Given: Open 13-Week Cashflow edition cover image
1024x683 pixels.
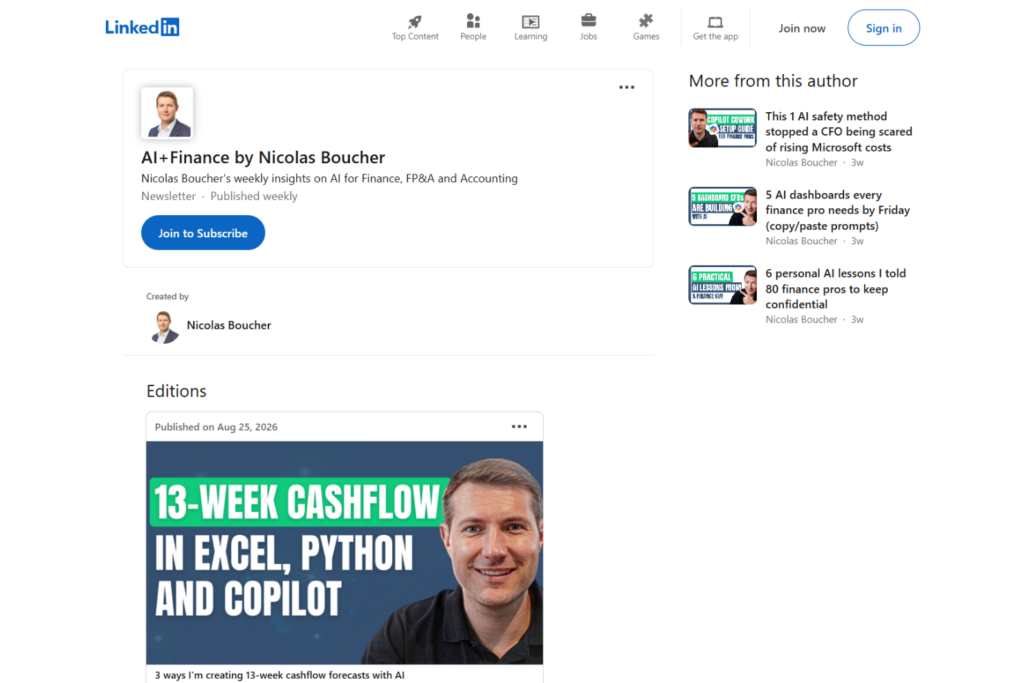Looking at the screenshot, I should coord(344,552).
